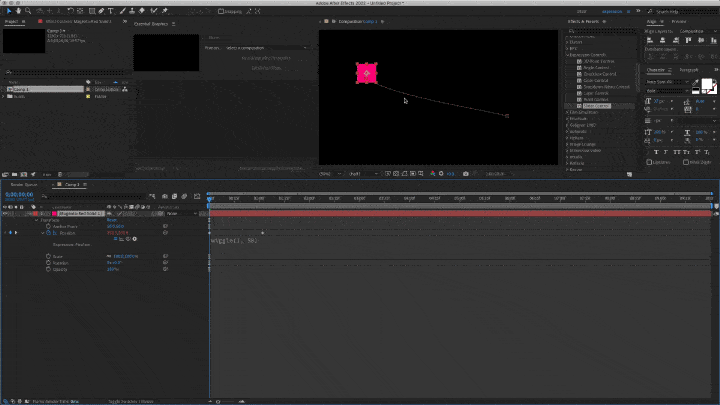Screen dimensions: 720x405
Task: Select the Zoom magnifier tool
Action: pos(28,11)
